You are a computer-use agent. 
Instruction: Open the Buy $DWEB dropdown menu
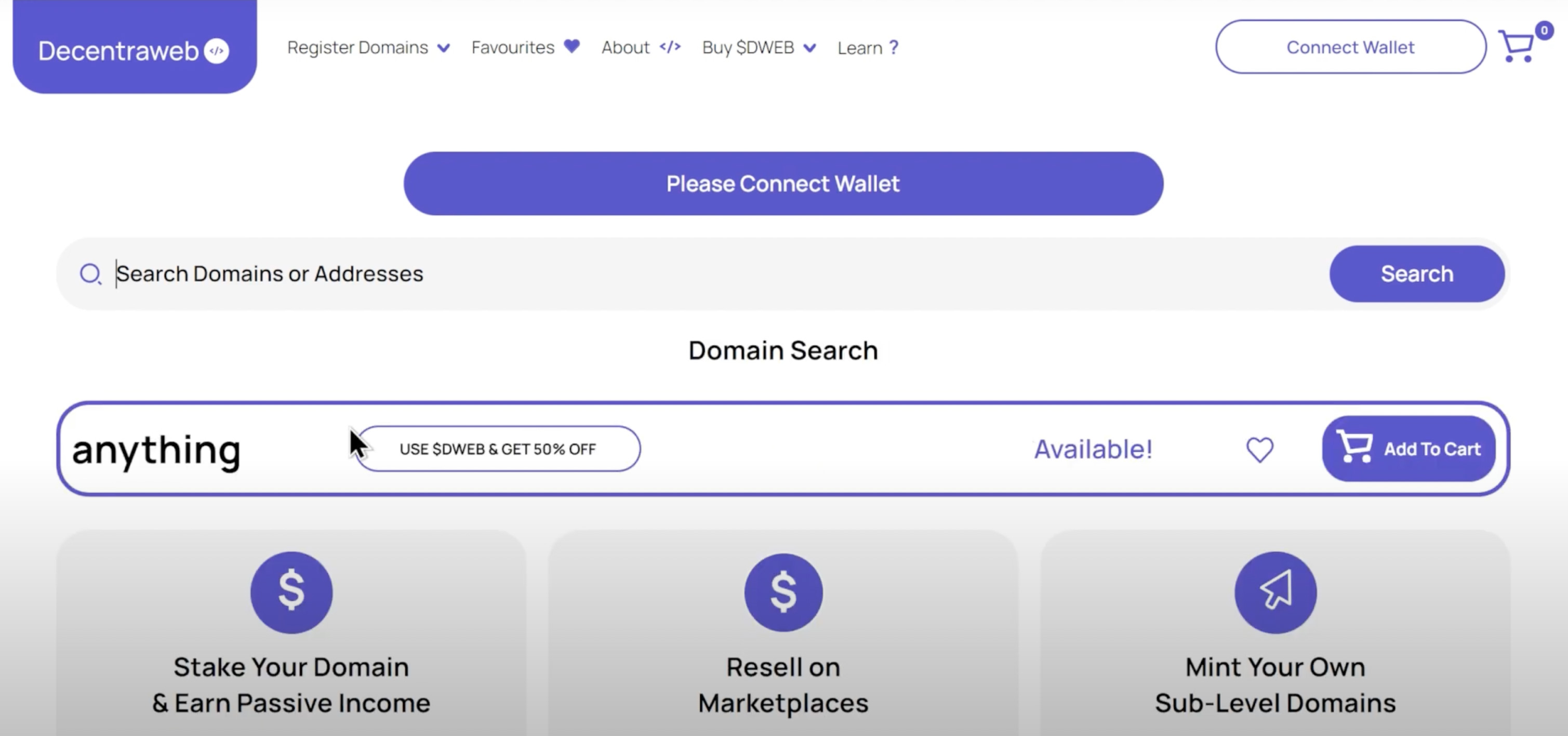(749, 47)
